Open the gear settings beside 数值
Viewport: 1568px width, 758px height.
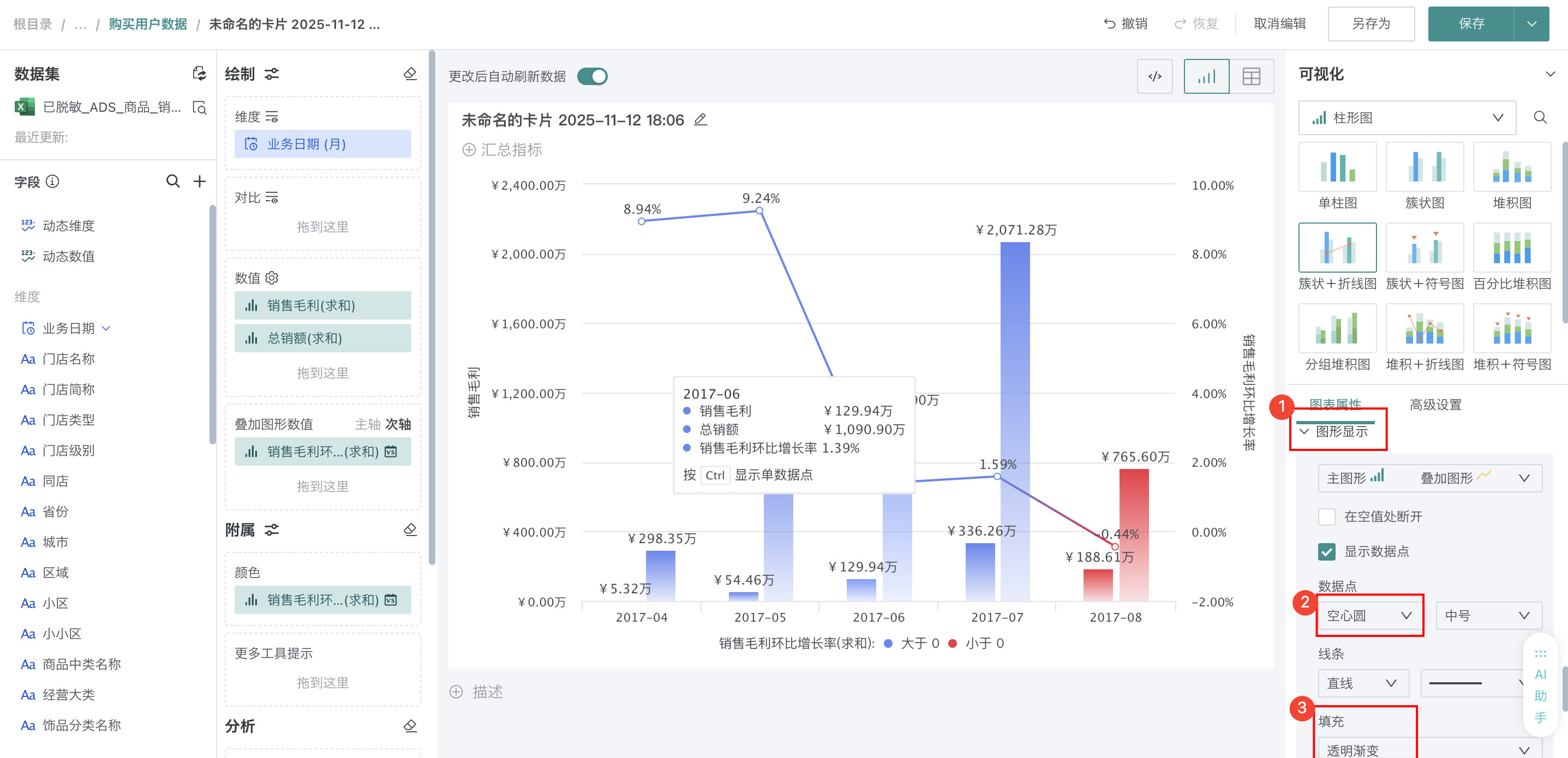tap(272, 278)
